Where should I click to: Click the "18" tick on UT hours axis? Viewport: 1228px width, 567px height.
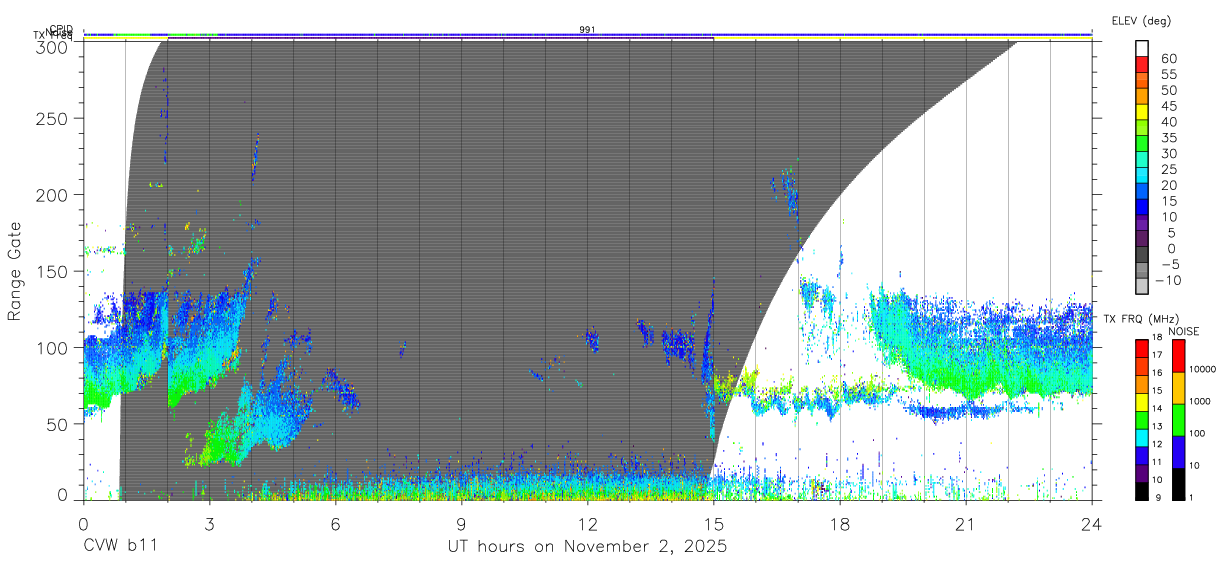840,524
